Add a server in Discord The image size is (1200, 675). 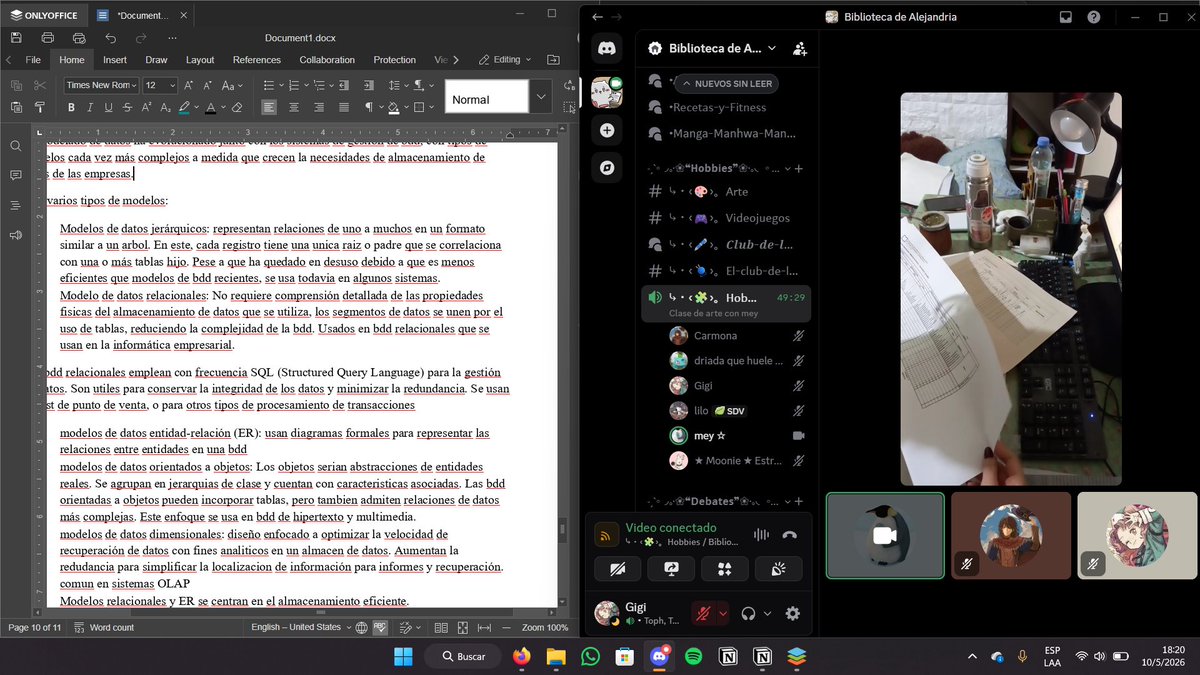(607, 130)
